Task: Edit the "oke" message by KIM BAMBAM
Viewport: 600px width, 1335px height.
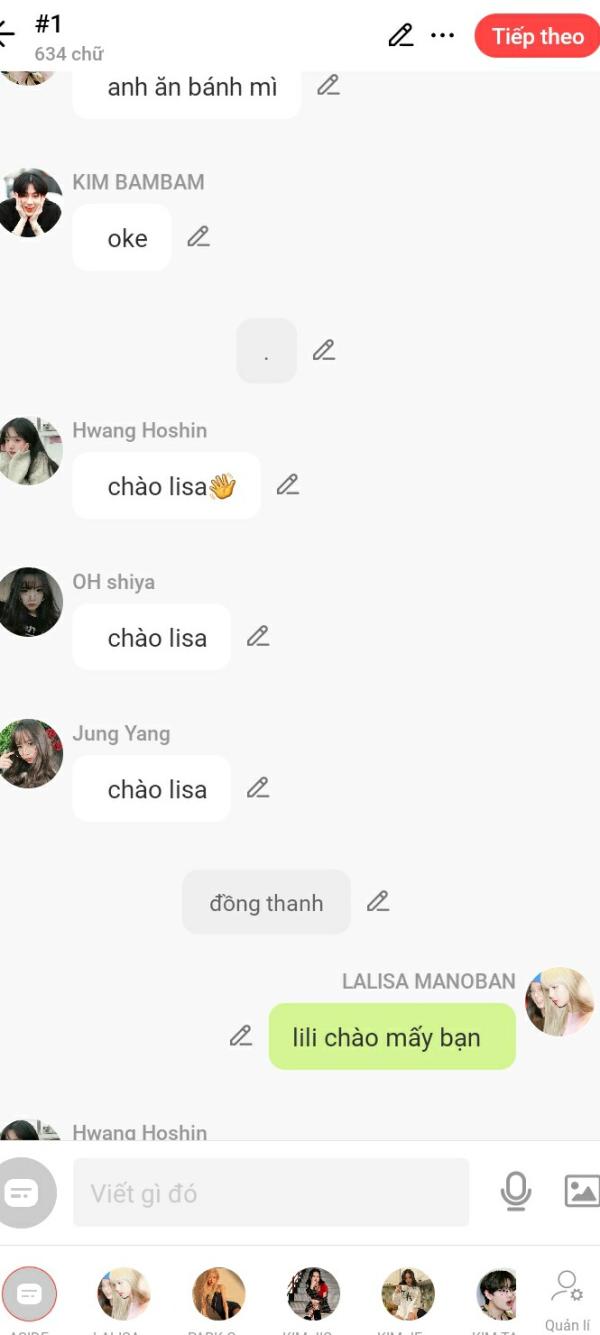Action: click(199, 237)
